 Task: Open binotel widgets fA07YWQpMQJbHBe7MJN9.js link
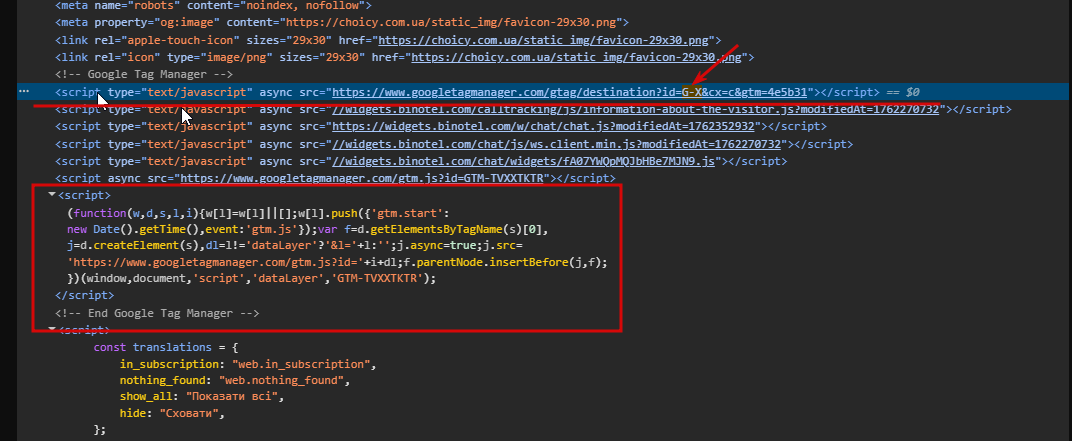pos(524,161)
